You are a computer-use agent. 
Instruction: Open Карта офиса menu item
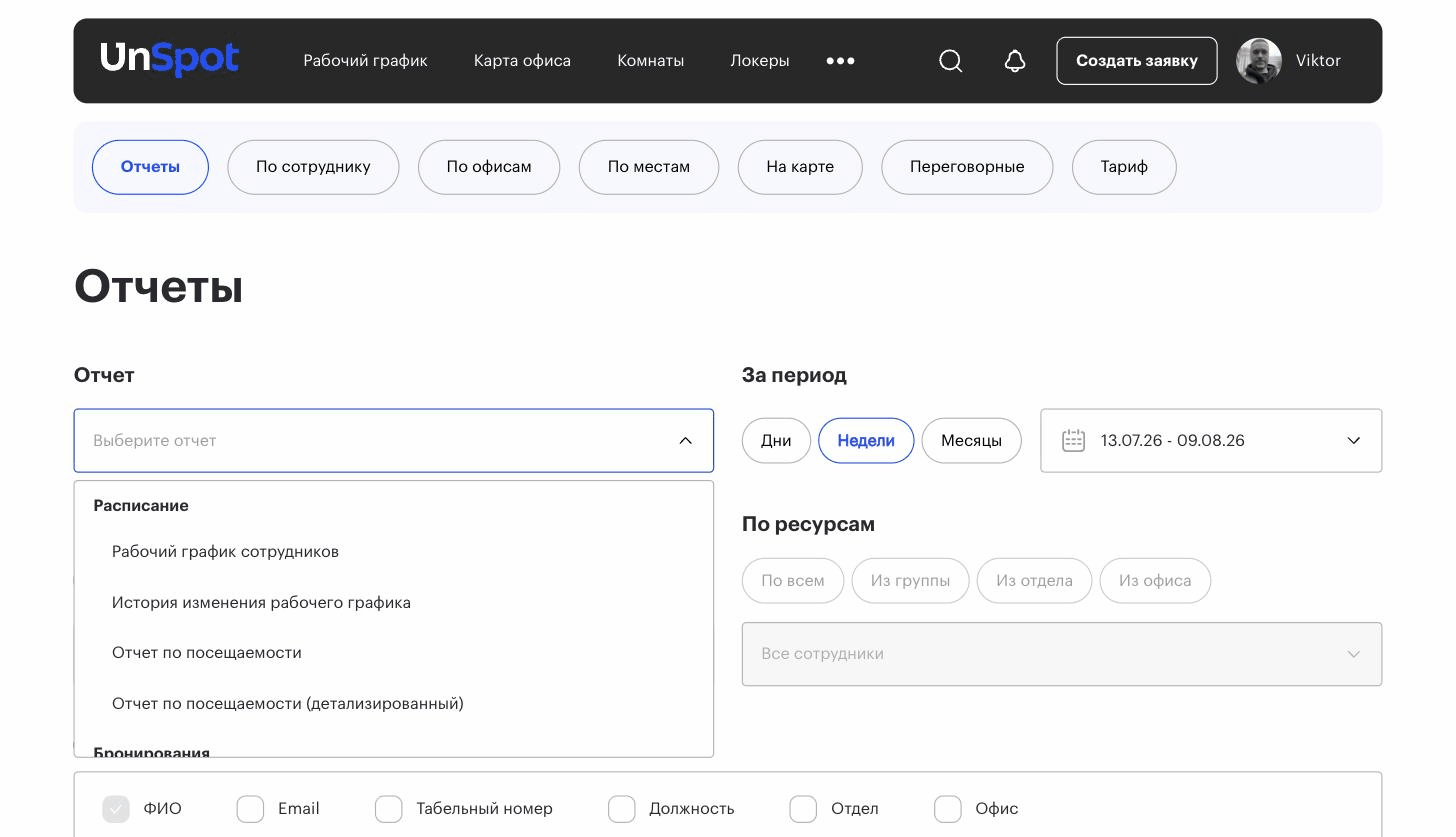tap(522, 61)
